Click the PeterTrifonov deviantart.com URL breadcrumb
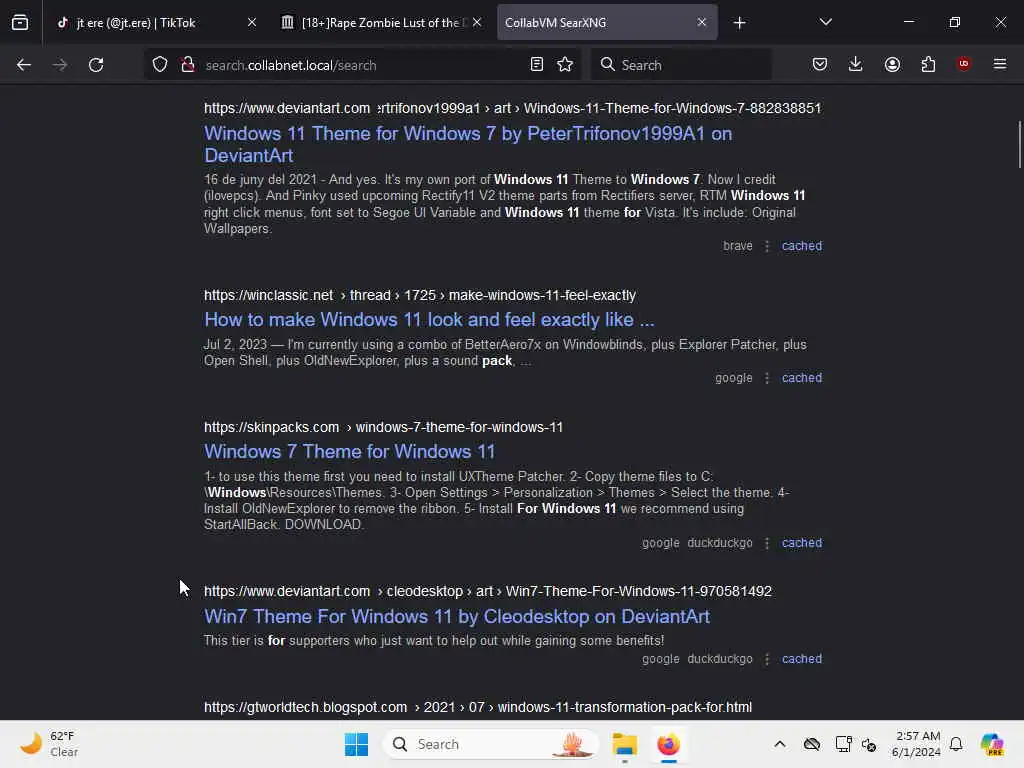 pos(513,108)
